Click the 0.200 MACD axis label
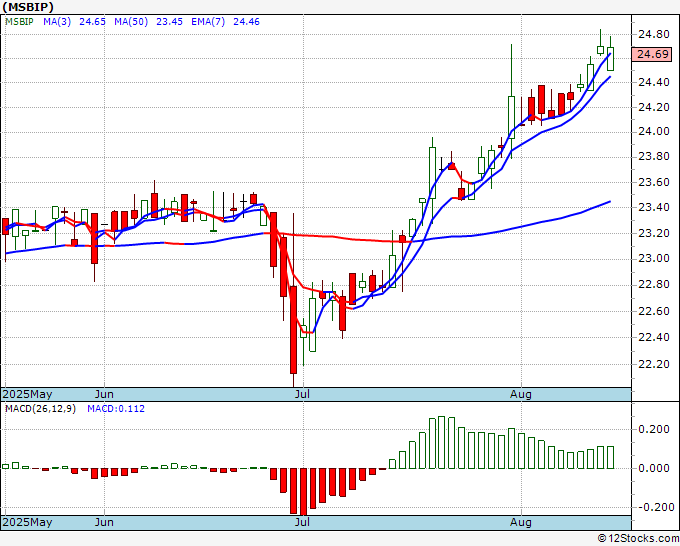The width and height of the screenshot is (680, 546). click(654, 429)
